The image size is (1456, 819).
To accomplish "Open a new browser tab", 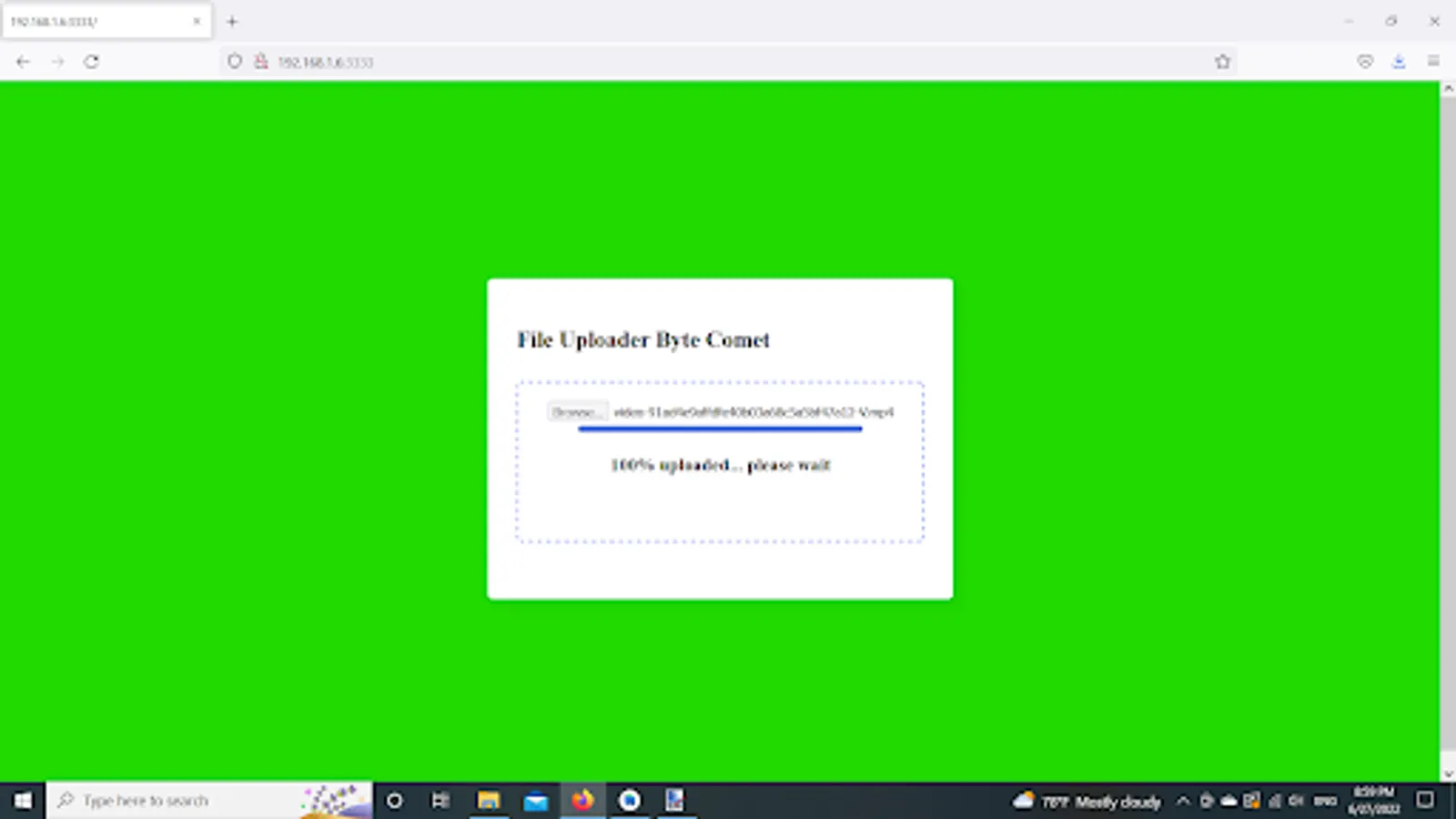I will point(232,21).
